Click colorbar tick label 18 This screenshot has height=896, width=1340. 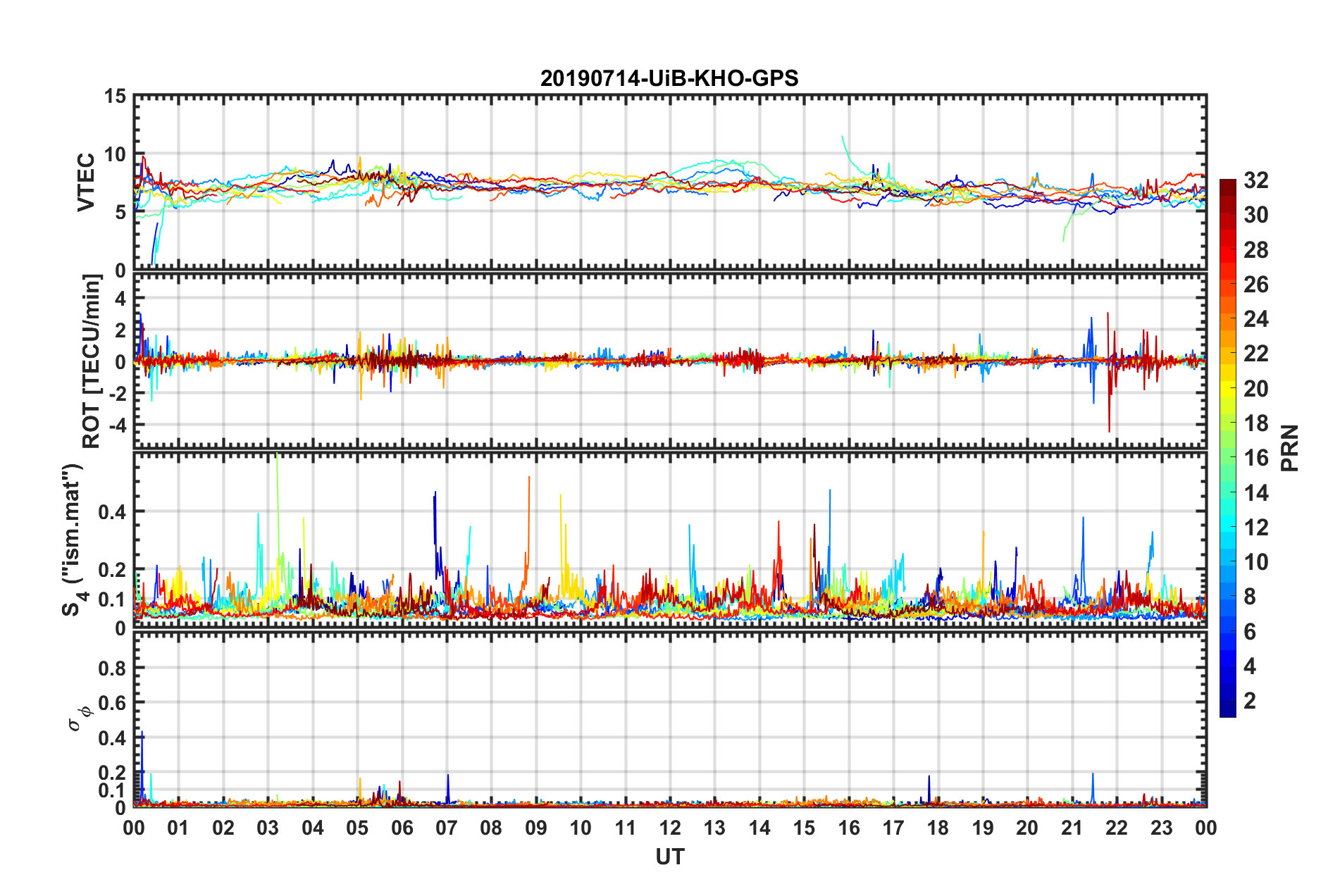point(1255,423)
